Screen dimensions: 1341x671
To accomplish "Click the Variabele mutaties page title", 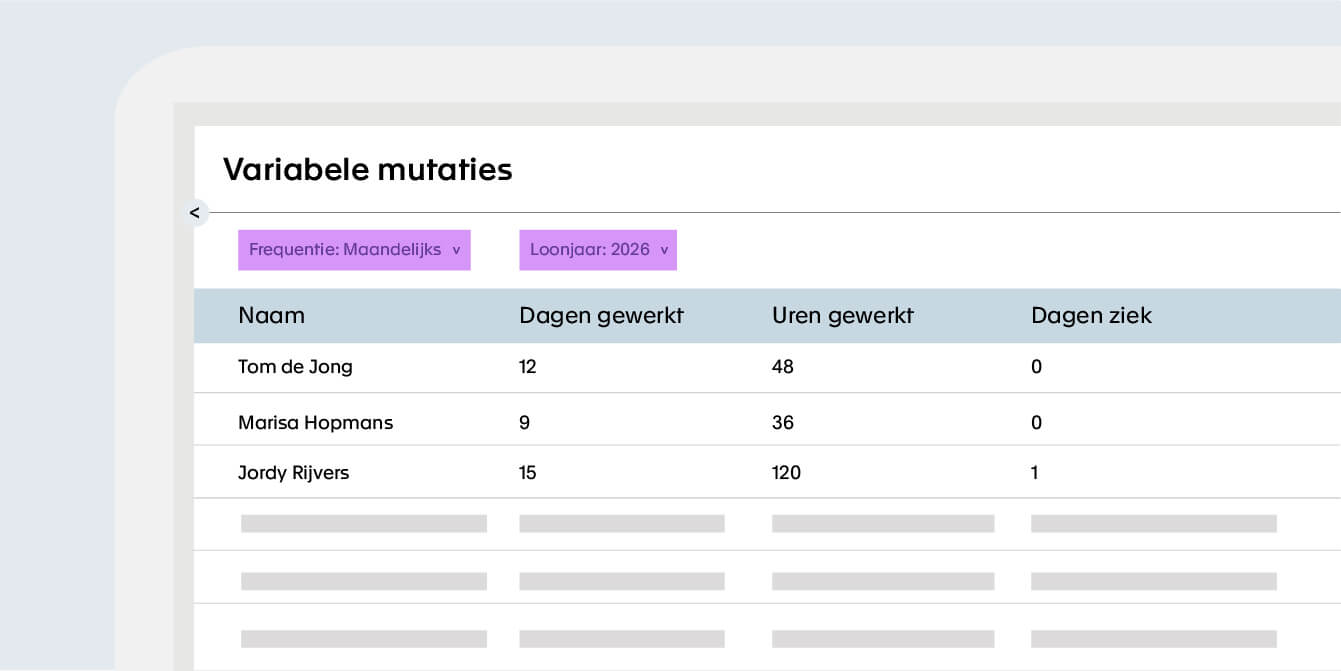I will coord(367,170).
